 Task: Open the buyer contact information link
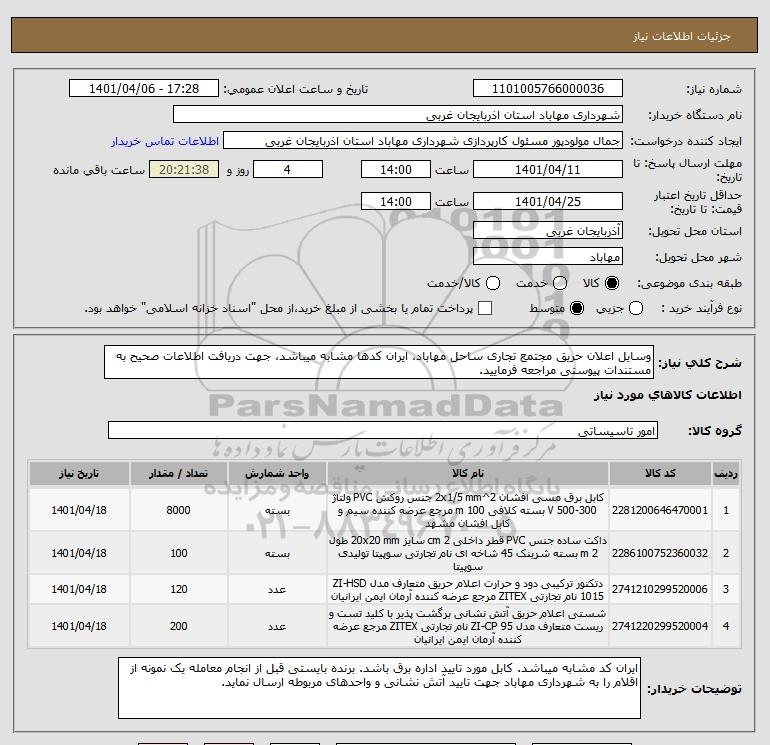pyautogui.click(x=165, y=141)
